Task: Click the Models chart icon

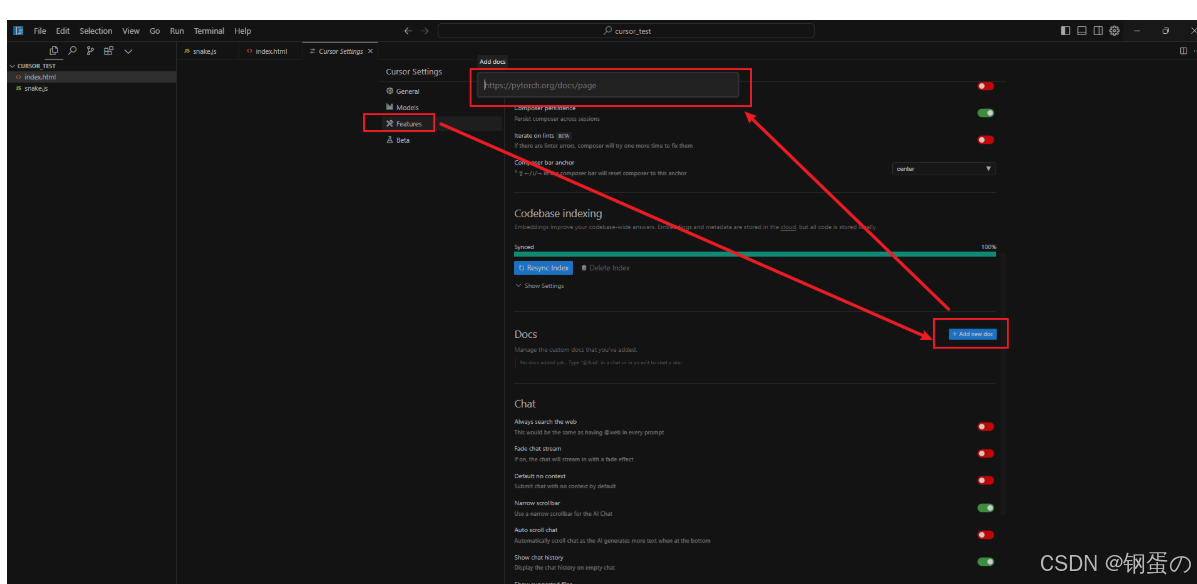Action: tap(390, 108)
